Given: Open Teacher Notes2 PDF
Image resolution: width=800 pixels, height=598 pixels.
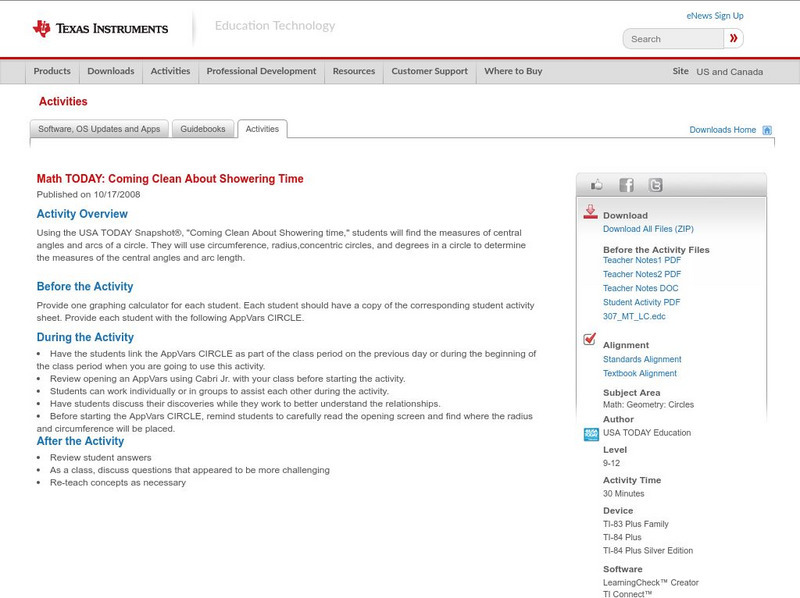Looking at the screenshot, I should point(642,274).
